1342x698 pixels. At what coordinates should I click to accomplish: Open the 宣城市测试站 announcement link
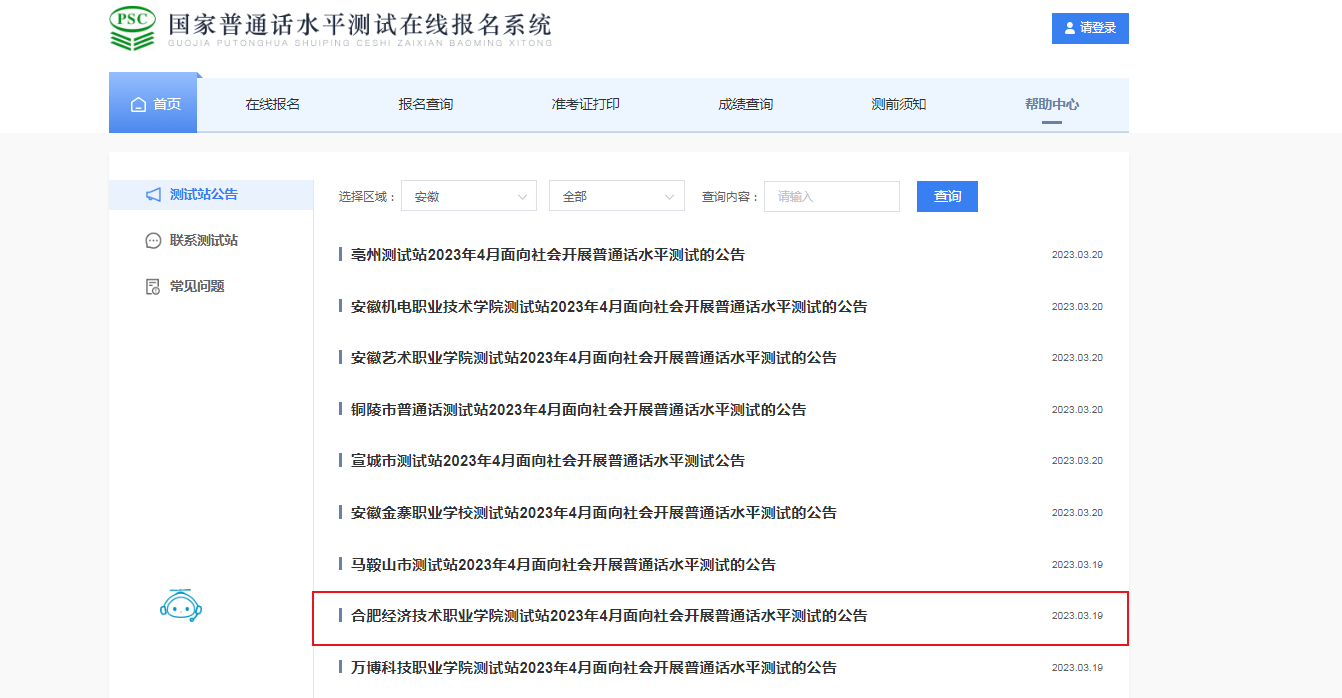point(548,461)
